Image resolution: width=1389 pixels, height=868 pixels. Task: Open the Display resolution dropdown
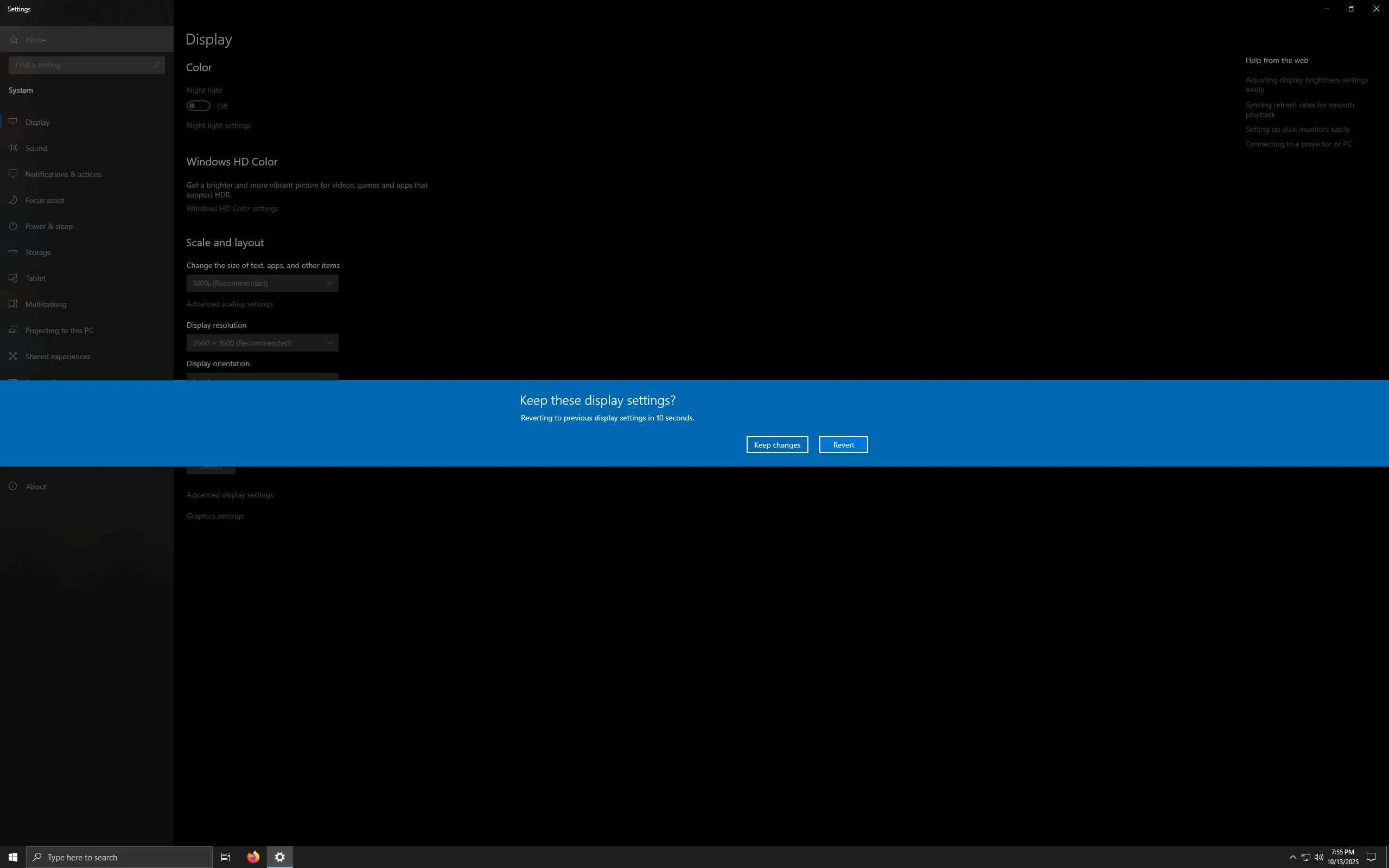tap(262, 343)
